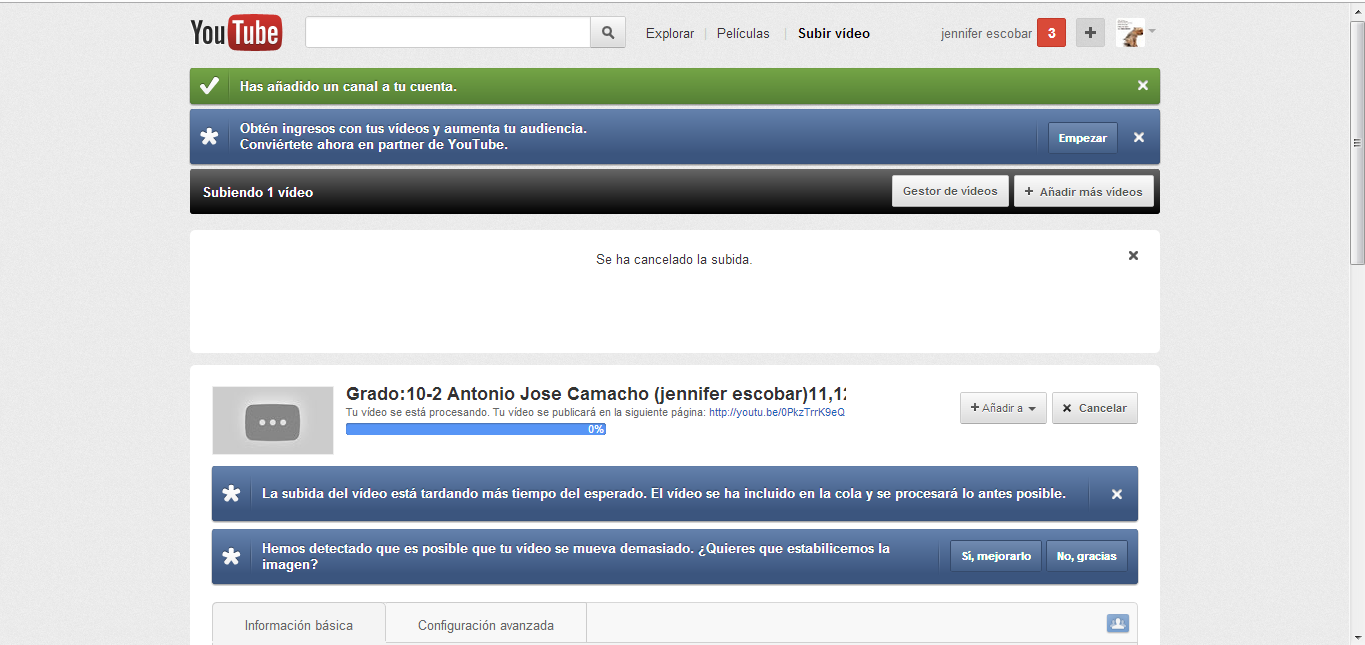Close the cancelled upload panel
The height and width of the screenshot is (645, 1365).
pyautogui.click(x=1133, y=256)
